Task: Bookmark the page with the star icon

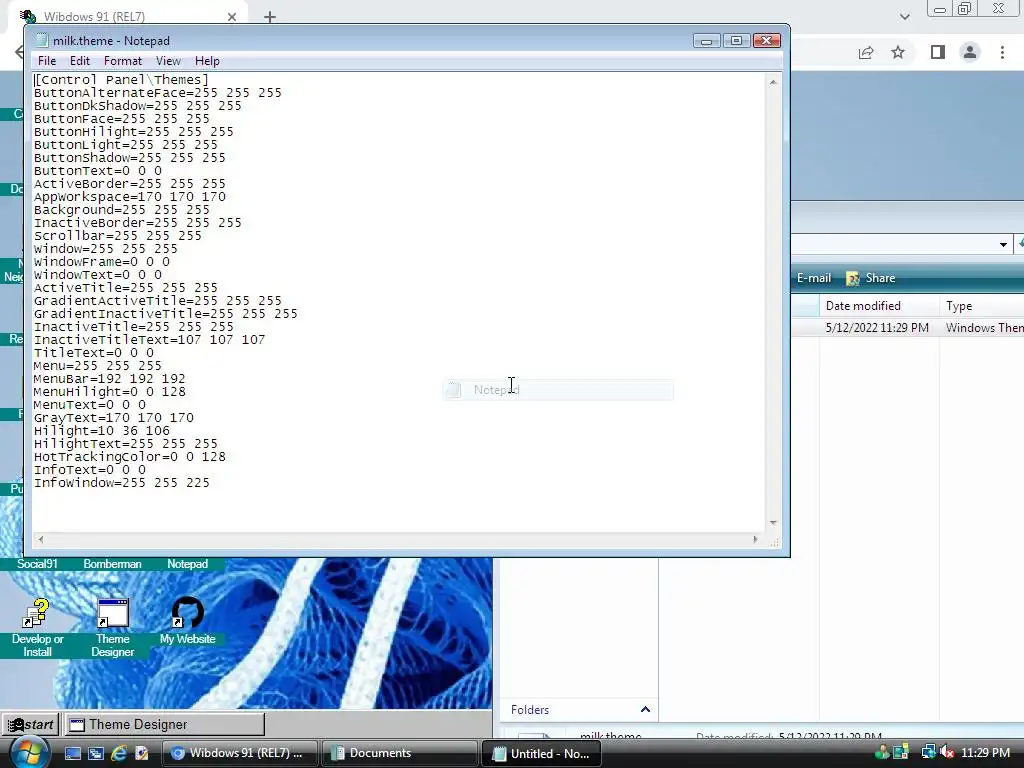Action: tap(898, 52)
